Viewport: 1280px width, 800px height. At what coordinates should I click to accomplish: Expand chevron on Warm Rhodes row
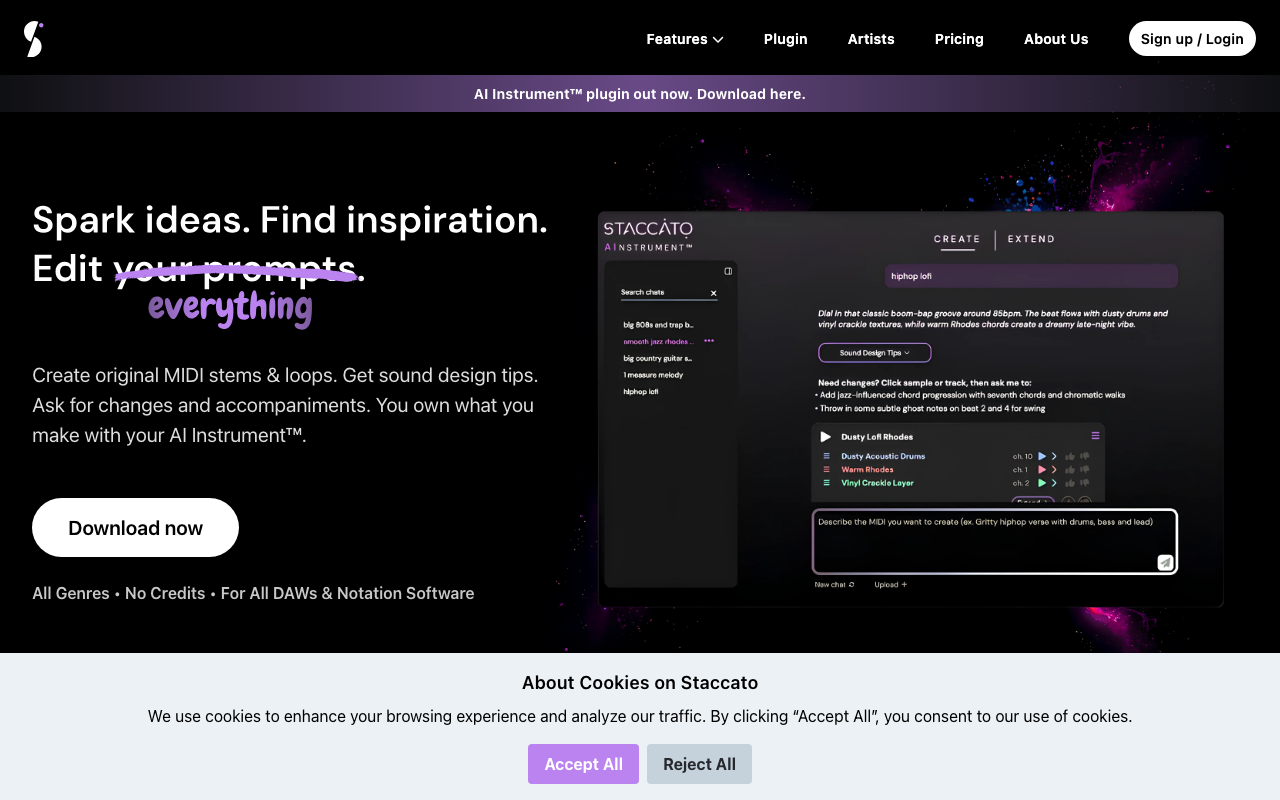1054,470
